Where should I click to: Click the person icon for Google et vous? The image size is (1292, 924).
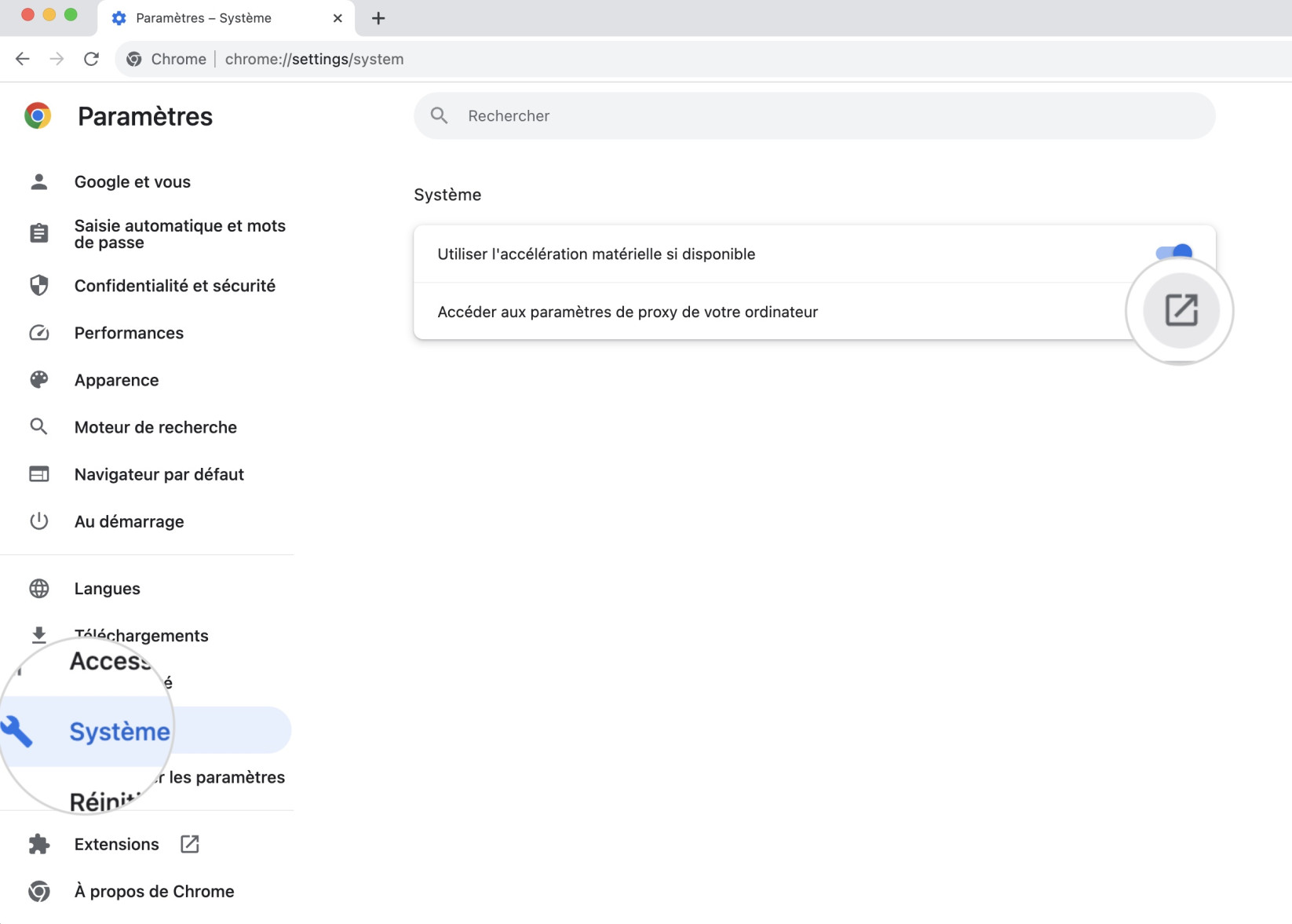(x=38, y=182)
